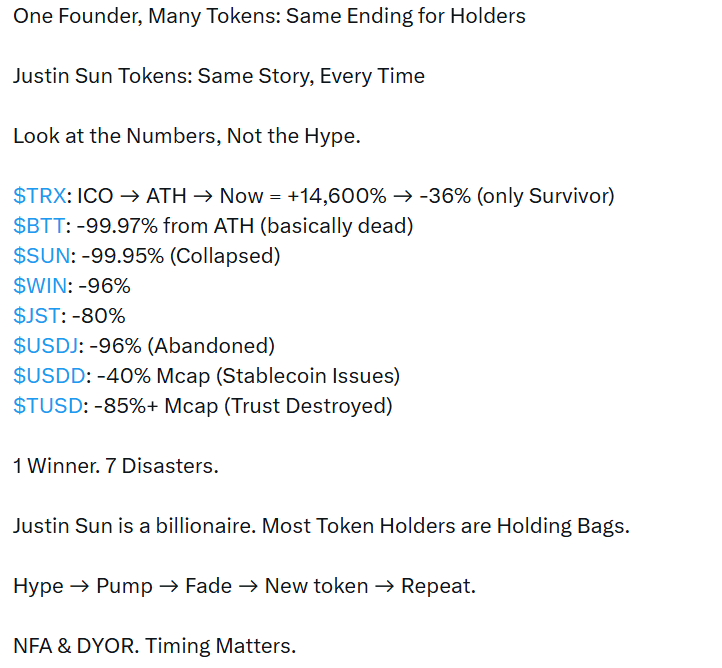The height and width of the screenshot is (668, 722).
Task: Click the "Hype → Pump → Fade" line
Action: click(x=244, y=586)
